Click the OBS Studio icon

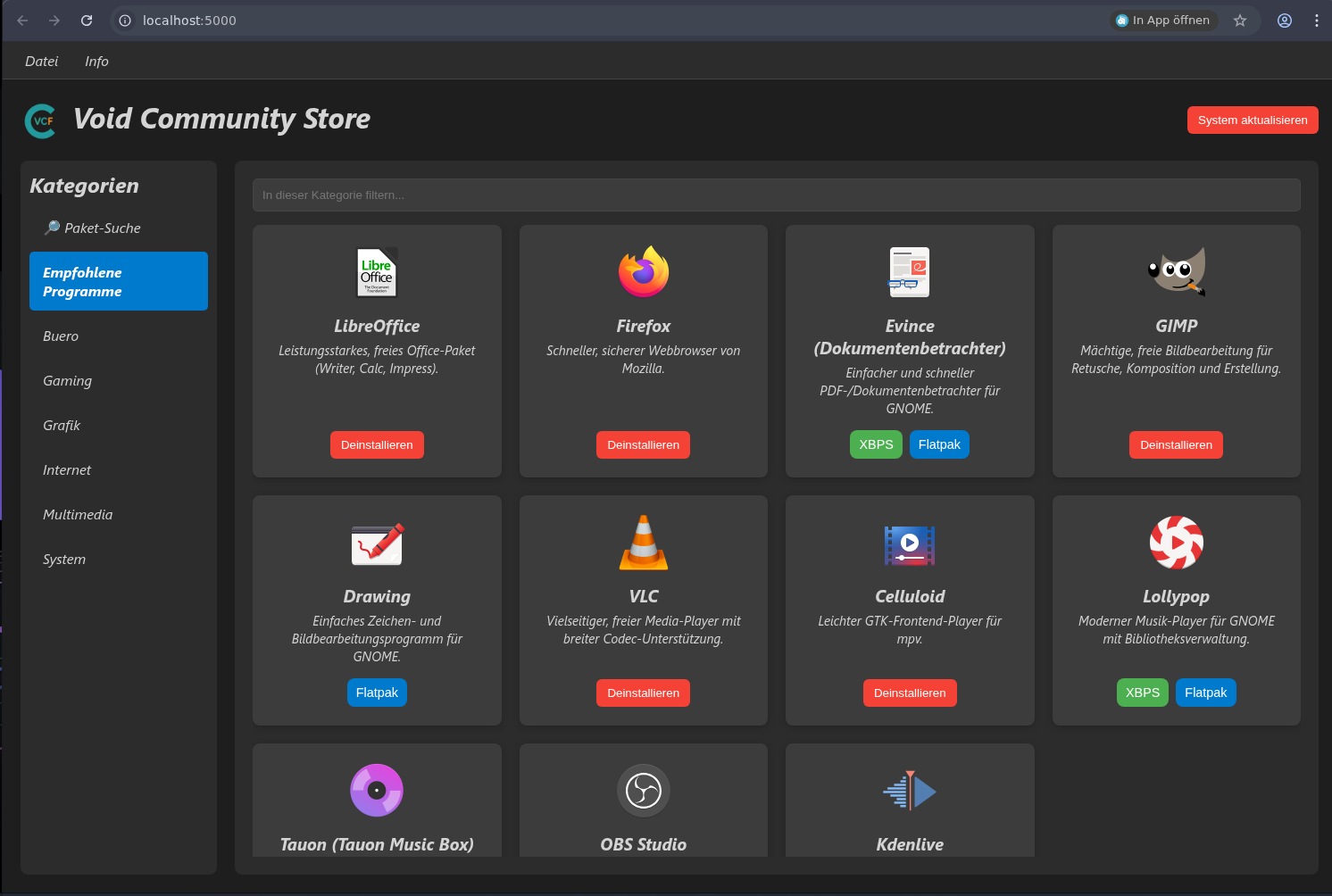[643, 791]
